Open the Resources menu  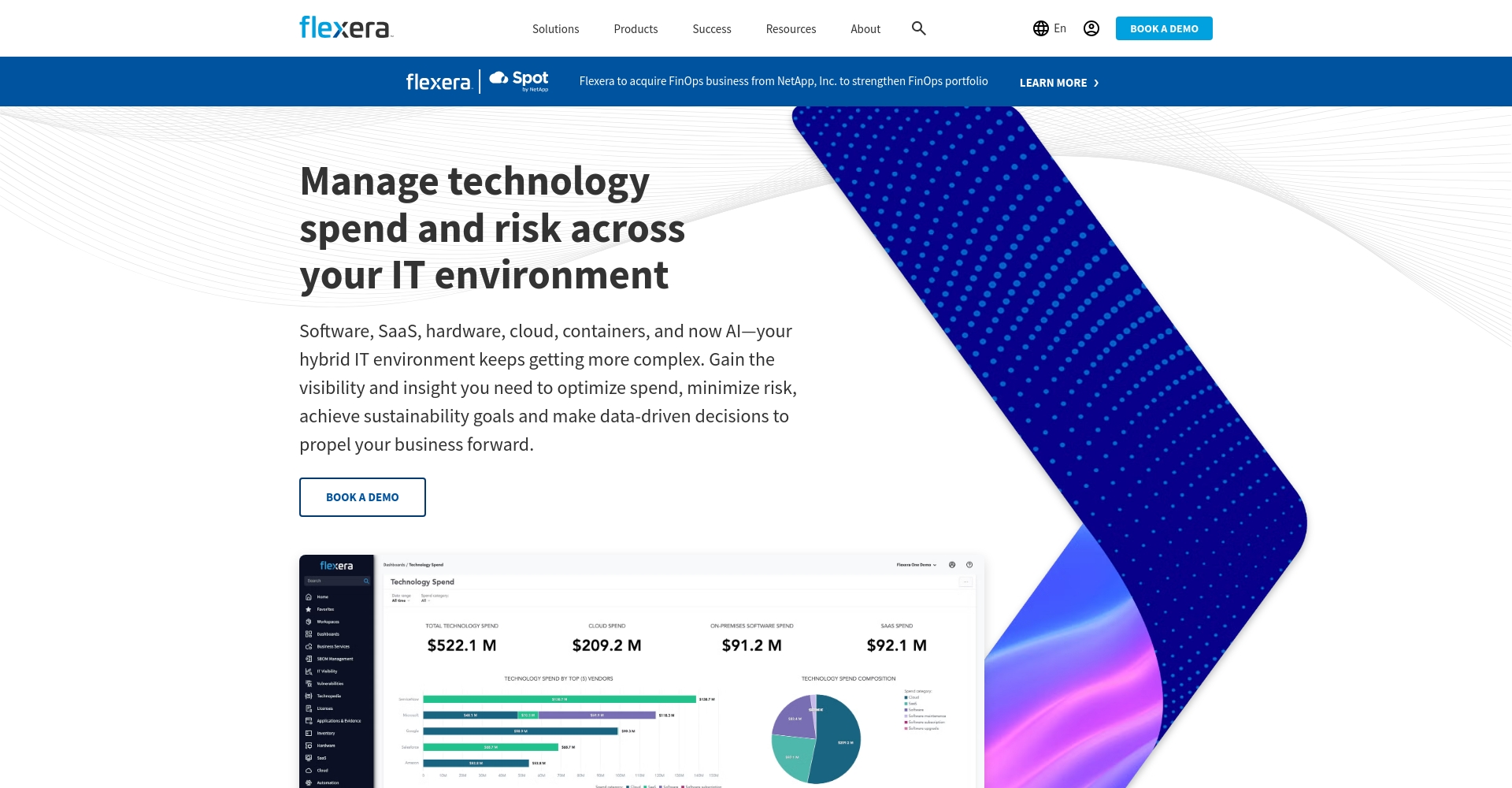click(791, 28)
